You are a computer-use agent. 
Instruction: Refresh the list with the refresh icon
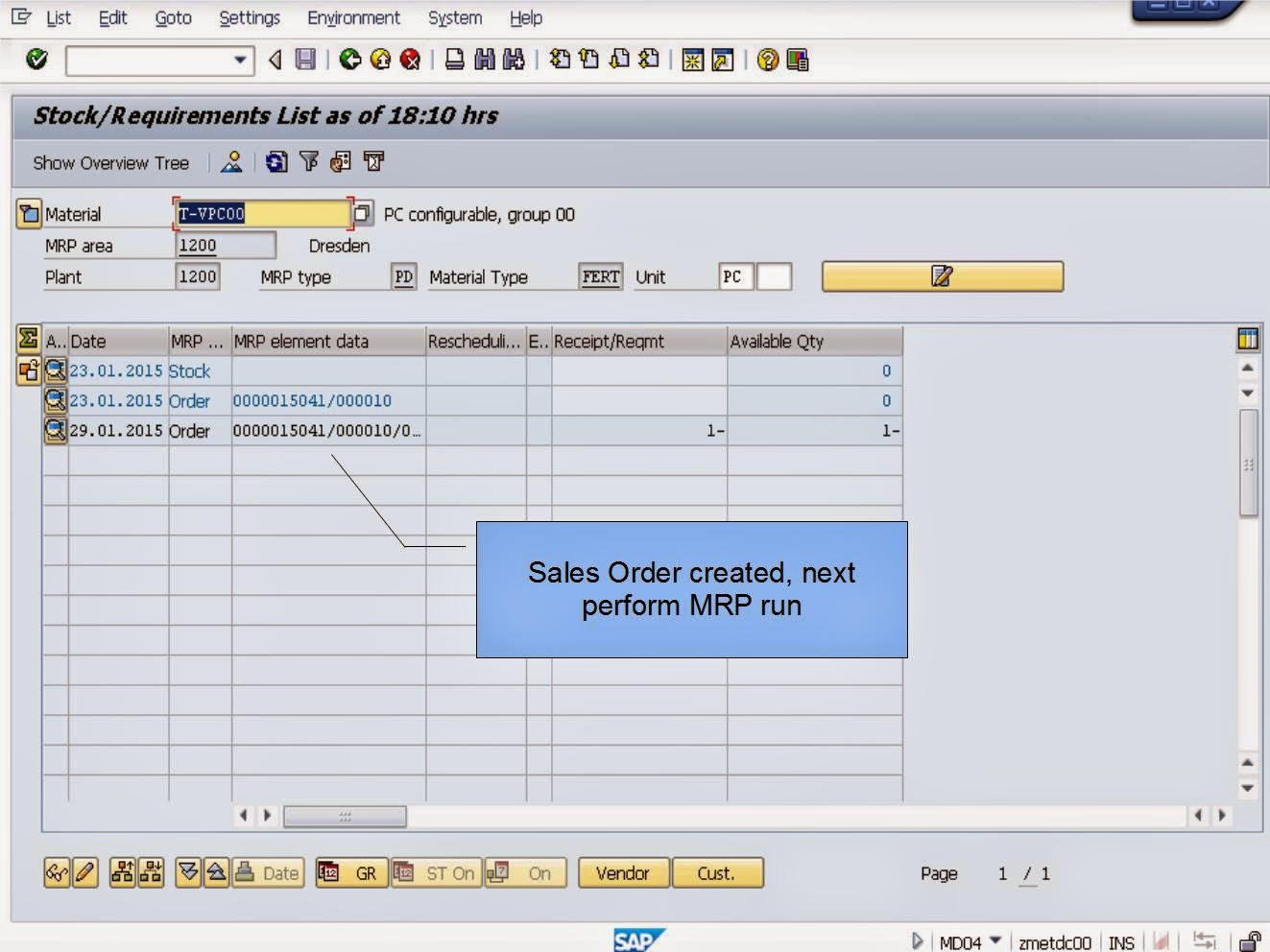(x=276, y=162)
